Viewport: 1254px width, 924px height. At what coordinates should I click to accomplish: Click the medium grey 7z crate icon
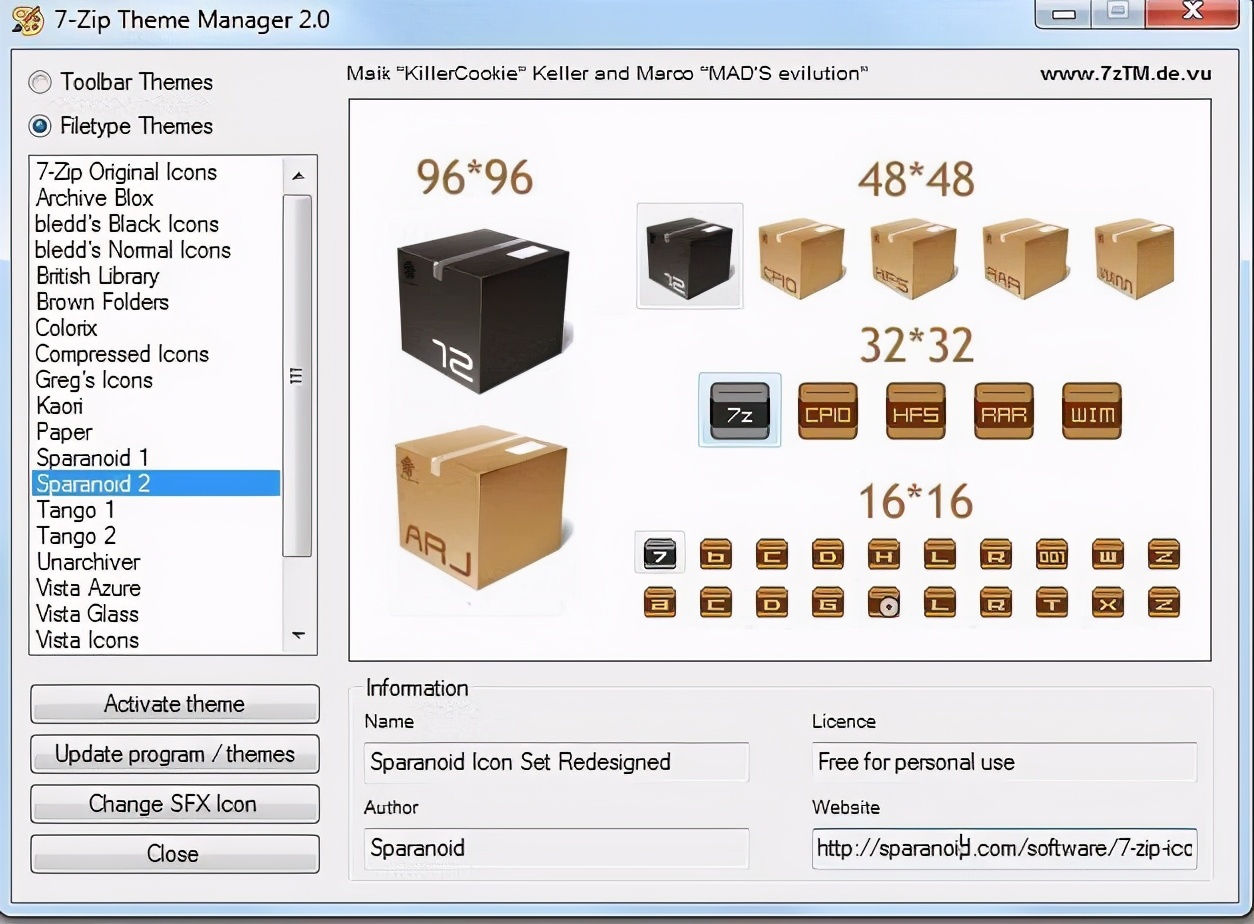(739, 411)
